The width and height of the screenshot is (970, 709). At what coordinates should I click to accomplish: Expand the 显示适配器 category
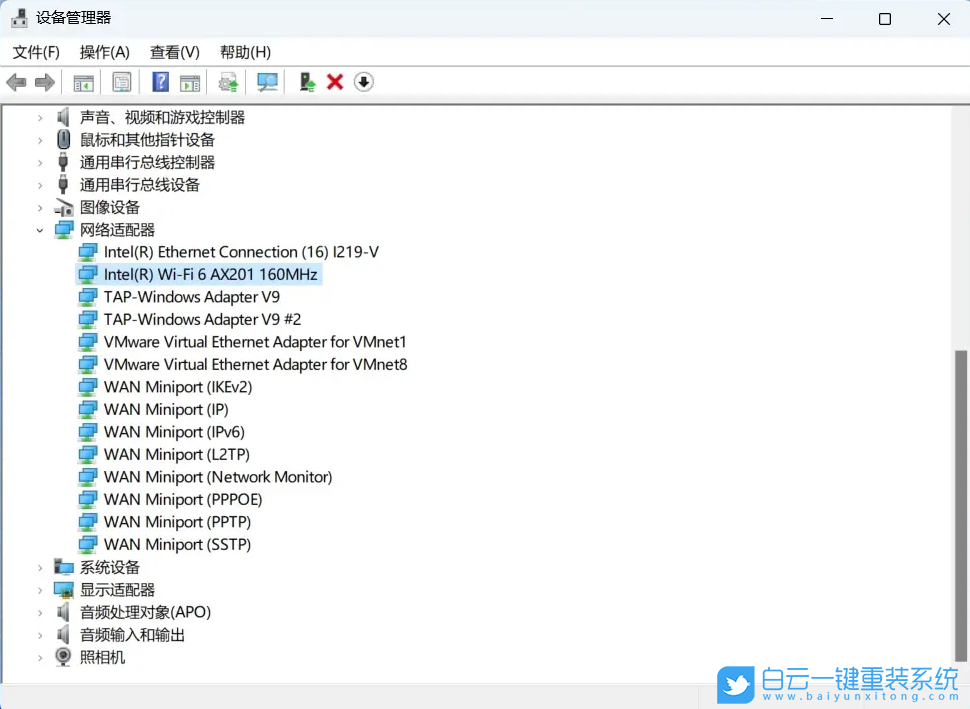tap(40, 589)
